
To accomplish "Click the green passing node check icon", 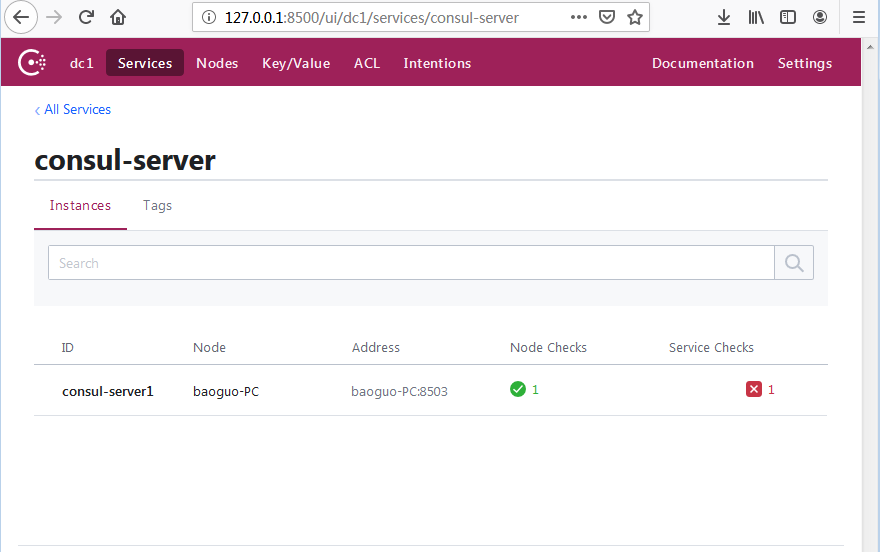I will tap(517, 389).
